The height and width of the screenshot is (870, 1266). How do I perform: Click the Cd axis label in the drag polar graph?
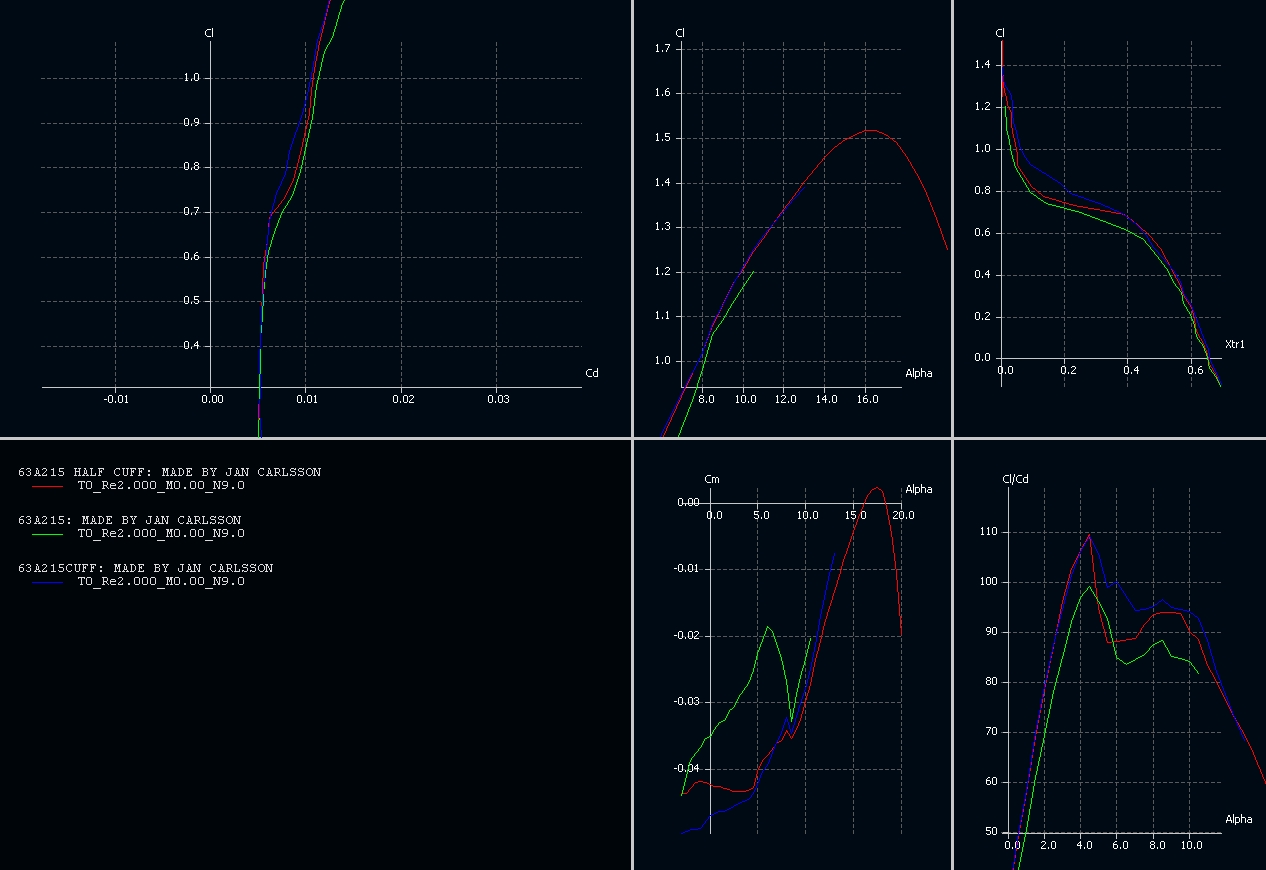pos(591,374)
